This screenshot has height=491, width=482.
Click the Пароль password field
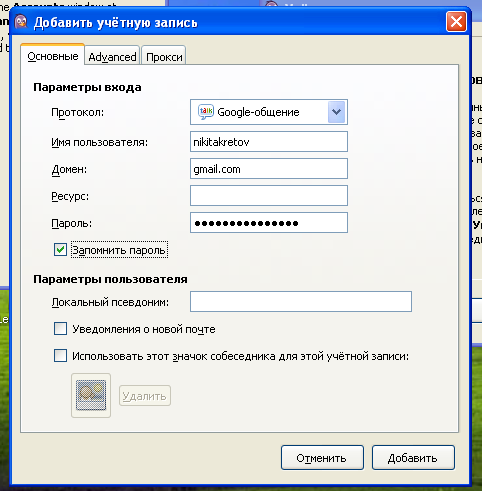[x=269, y=223]
